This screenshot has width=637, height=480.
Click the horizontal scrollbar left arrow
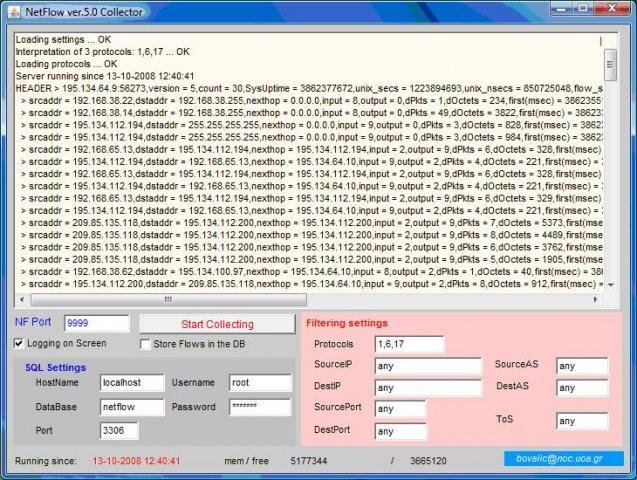pyautogui.click(x=22, y=300)
